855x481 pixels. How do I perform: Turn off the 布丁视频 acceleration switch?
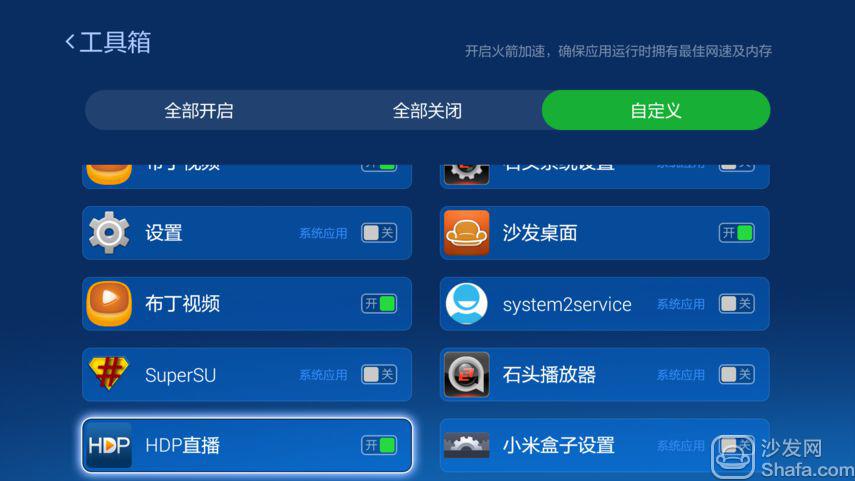coord(379,304)
